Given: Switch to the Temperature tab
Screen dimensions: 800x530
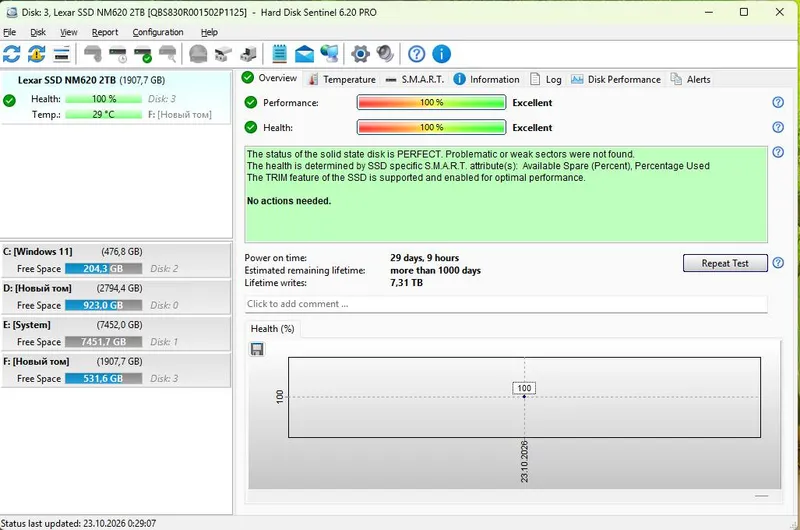Looking at the screenshot, I should pyautogui.click(x=342, y=80).
